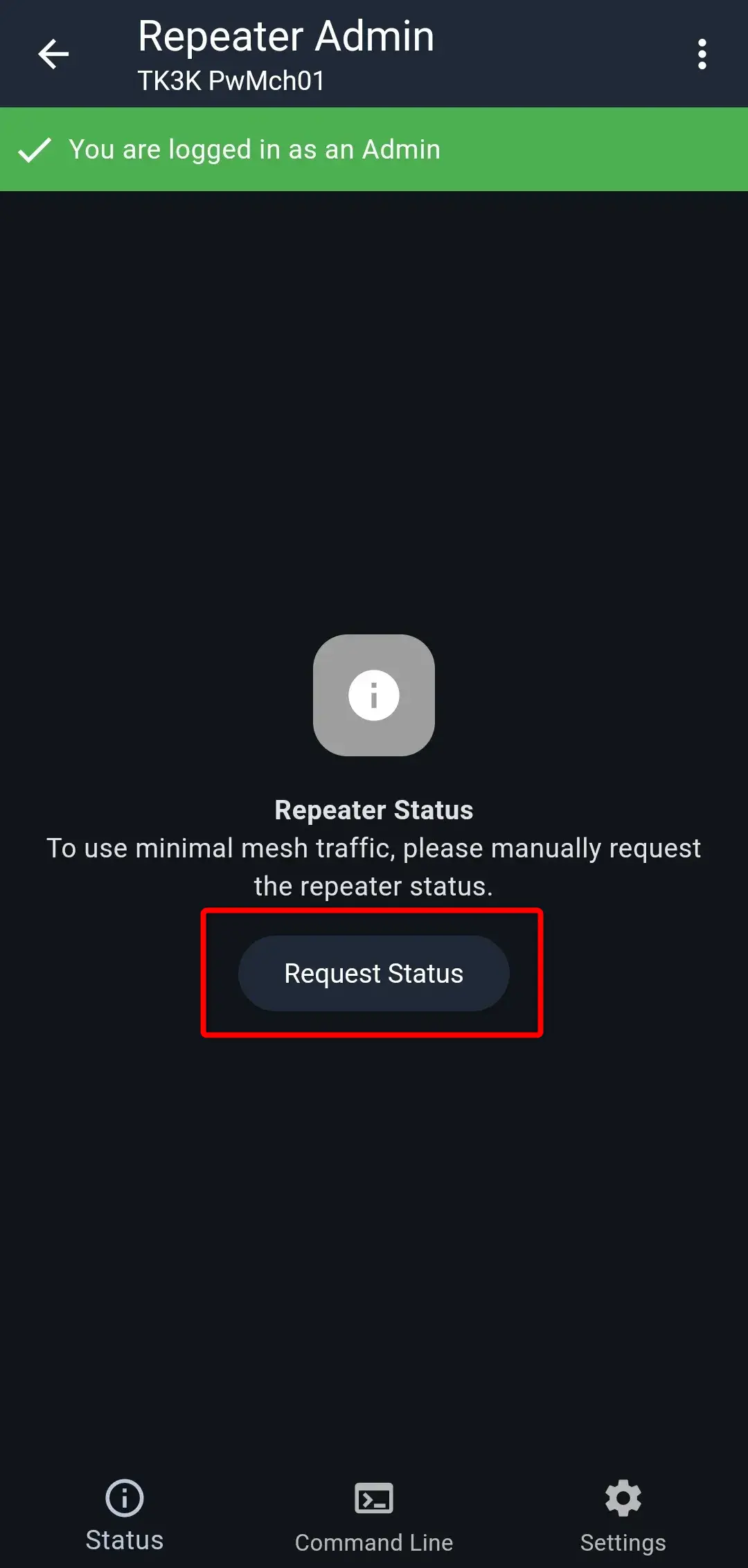The width and height of the screenshot is (748, 1568).
Task: Tap the empty area below Request Status
Action: (374, 1247)
